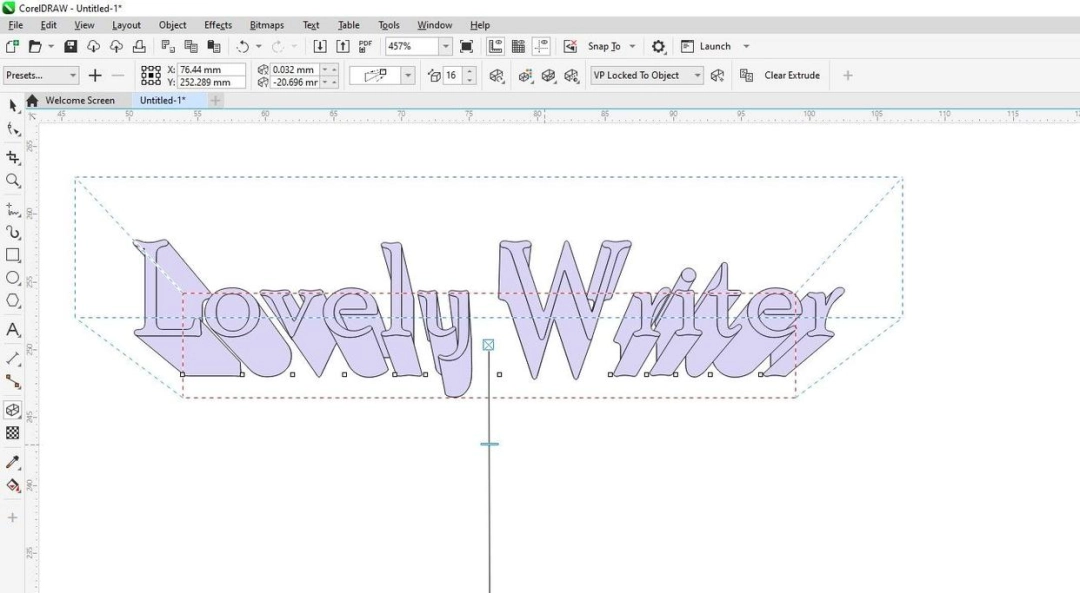Toggle rulers display
Screen dimensions: 1080x593
[495, 46]
